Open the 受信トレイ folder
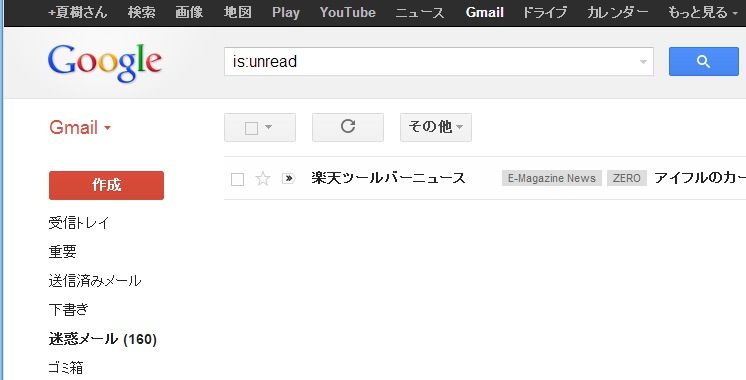746x380 pixels. (79, 223)
